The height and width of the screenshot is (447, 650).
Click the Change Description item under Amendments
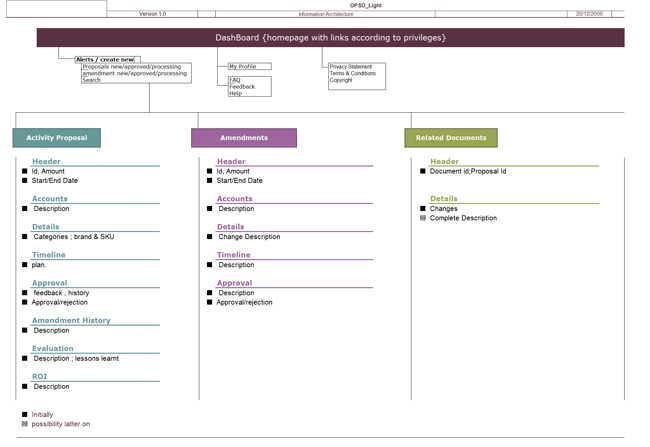click(x=249, y=237)
